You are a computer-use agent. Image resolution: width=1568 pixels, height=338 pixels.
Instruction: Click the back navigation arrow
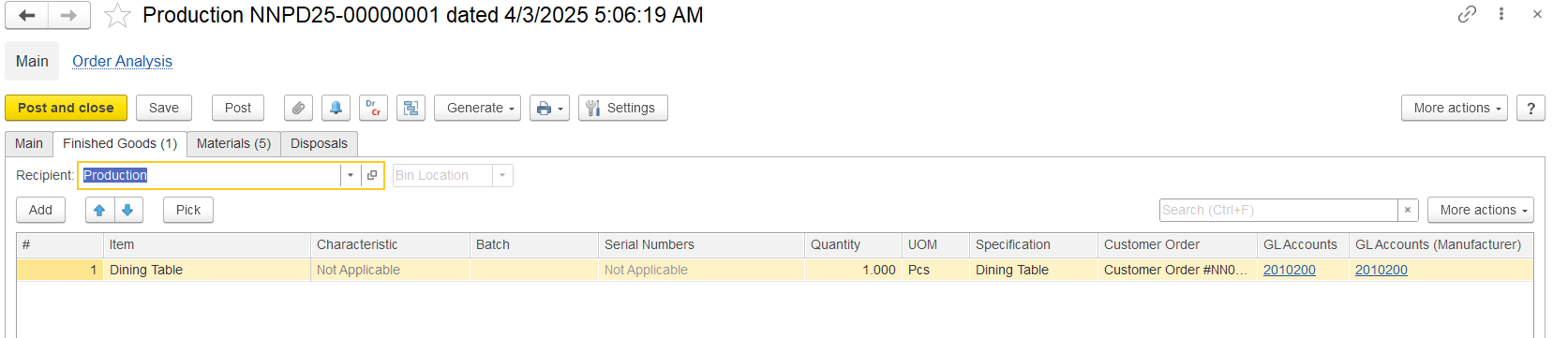tap(27, 15)
